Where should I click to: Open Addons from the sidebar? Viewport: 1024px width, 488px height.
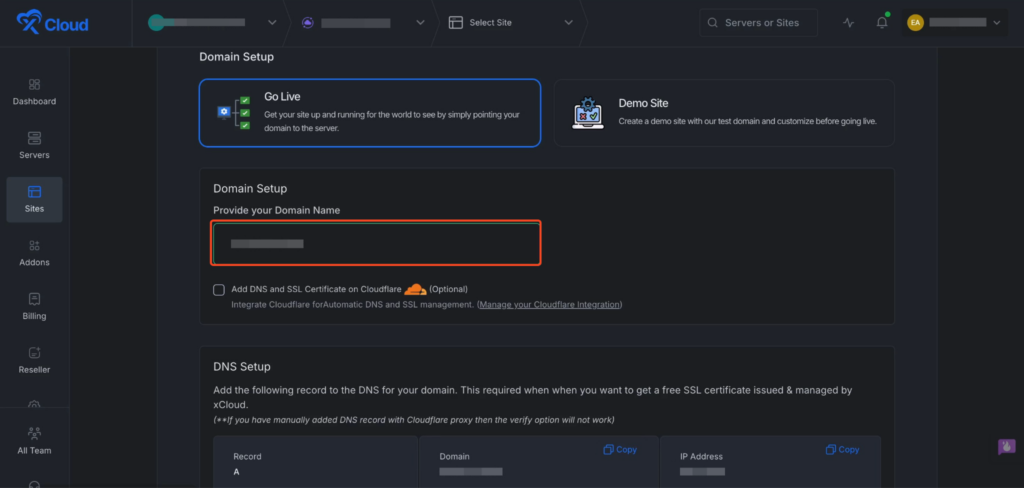coord(34,252)
